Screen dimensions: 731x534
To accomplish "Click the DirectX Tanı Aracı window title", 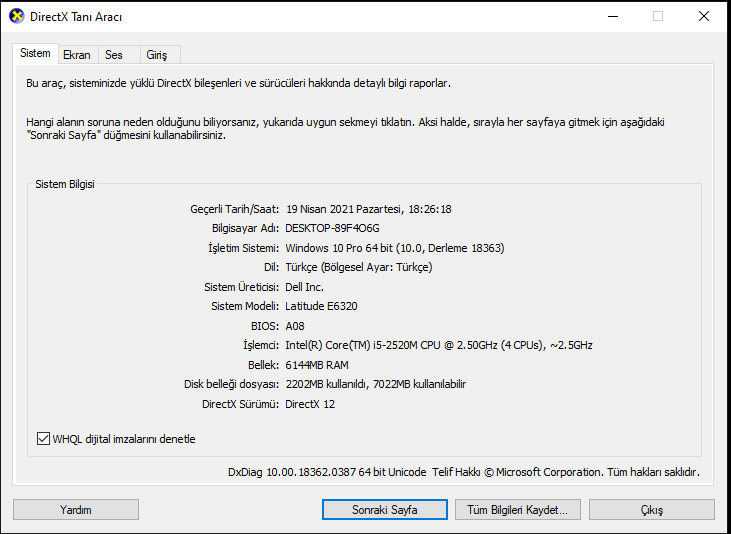I will pos(76,17).
